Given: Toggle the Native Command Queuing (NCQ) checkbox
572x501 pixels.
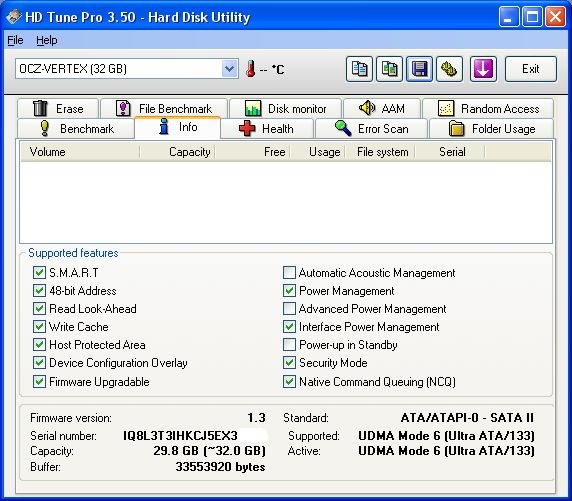Looking at the screenshot, I should pos(289,382).
